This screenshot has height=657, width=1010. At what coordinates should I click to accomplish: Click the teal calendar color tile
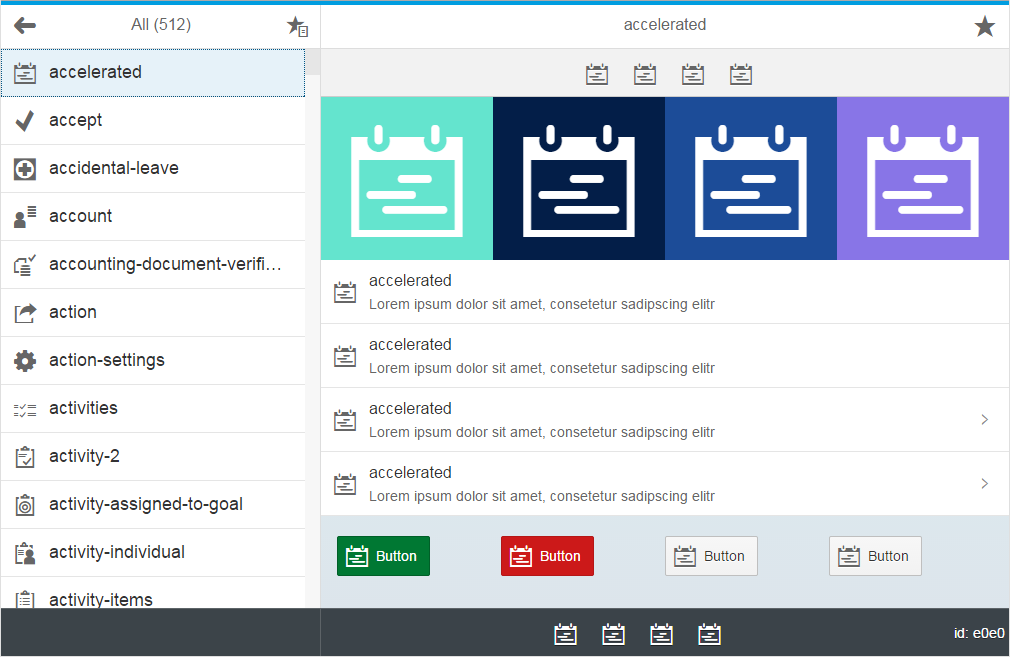point(406,178)
